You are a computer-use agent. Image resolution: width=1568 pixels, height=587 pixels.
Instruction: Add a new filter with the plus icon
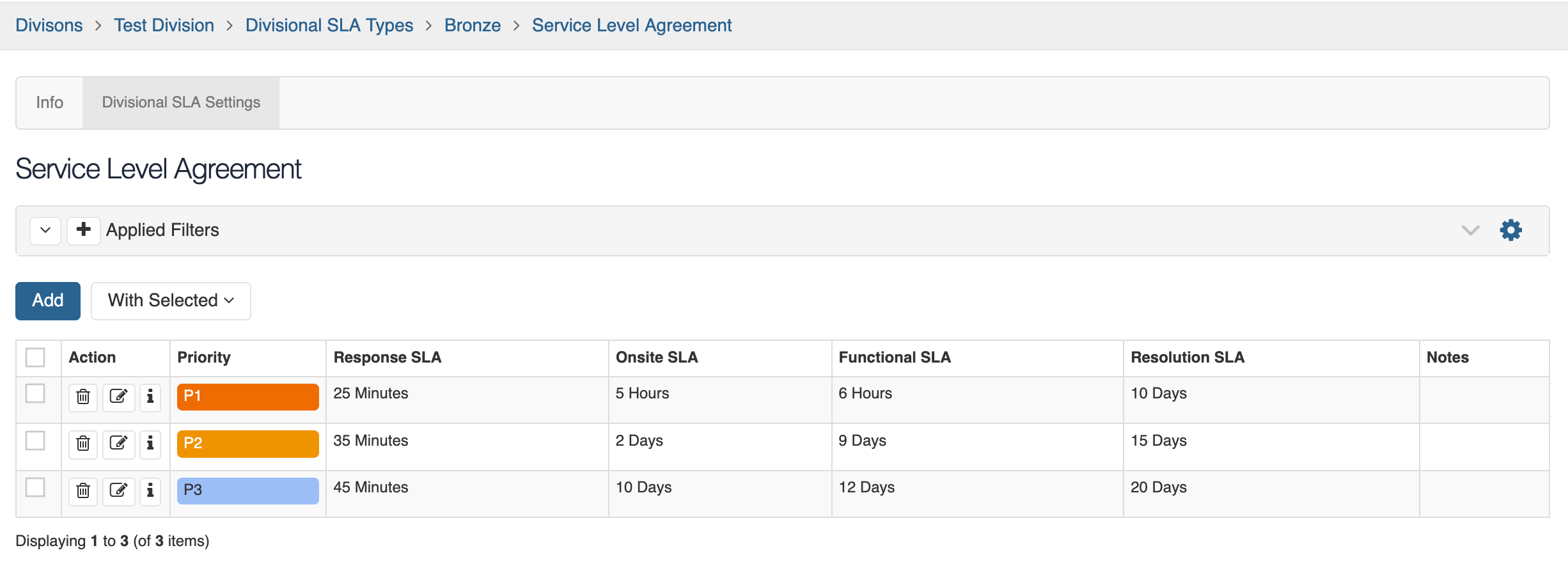[83, 230]
